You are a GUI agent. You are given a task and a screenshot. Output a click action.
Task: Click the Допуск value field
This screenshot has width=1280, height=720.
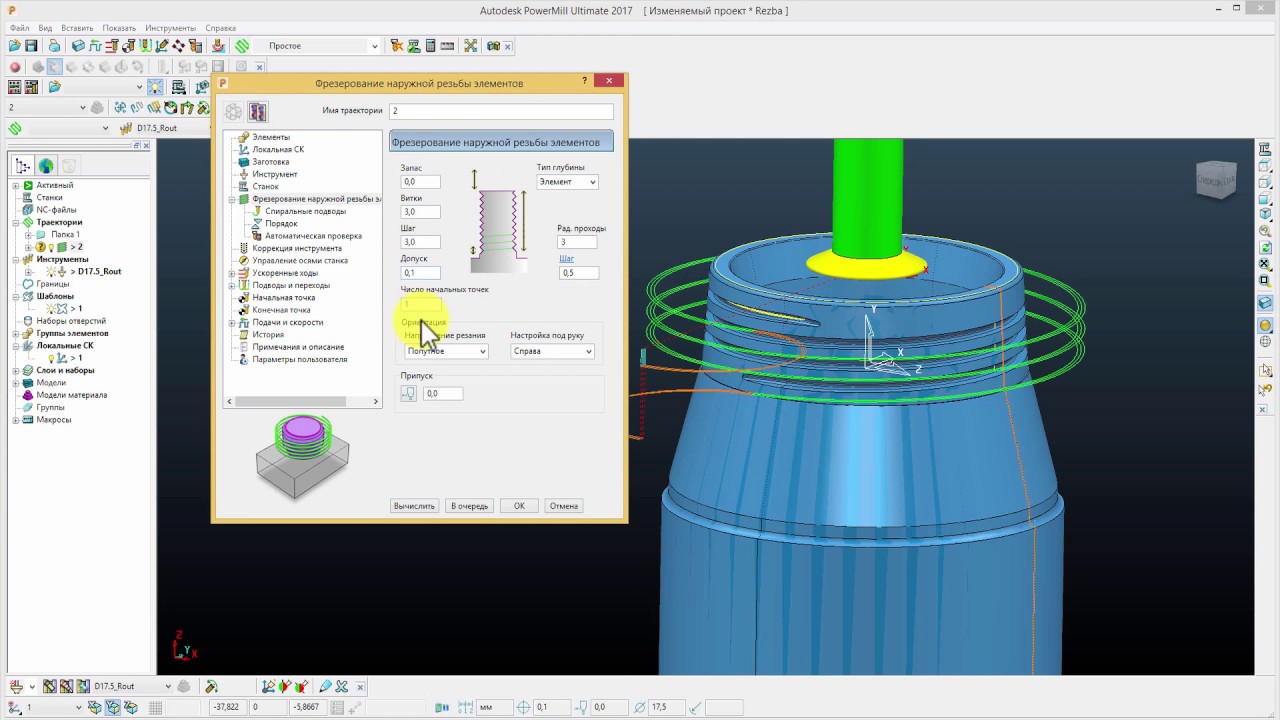tap(421, 273)
